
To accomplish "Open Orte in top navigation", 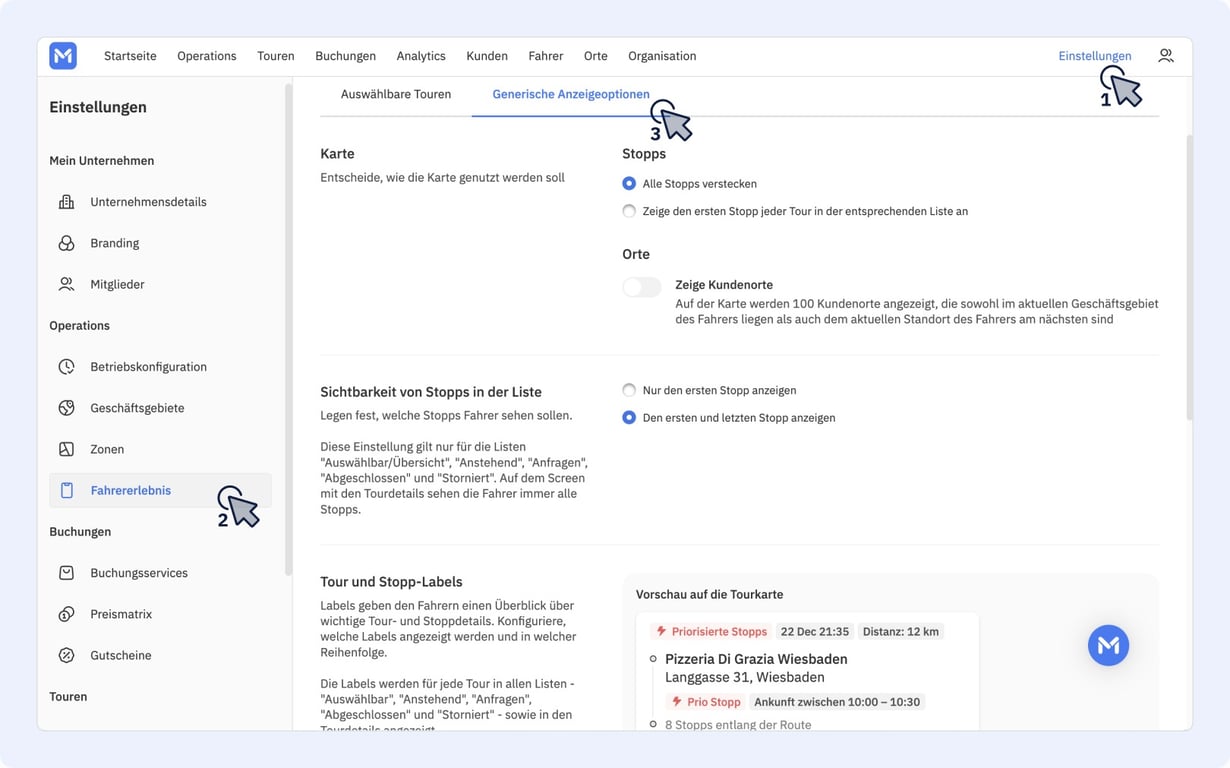I will point(596,56).
